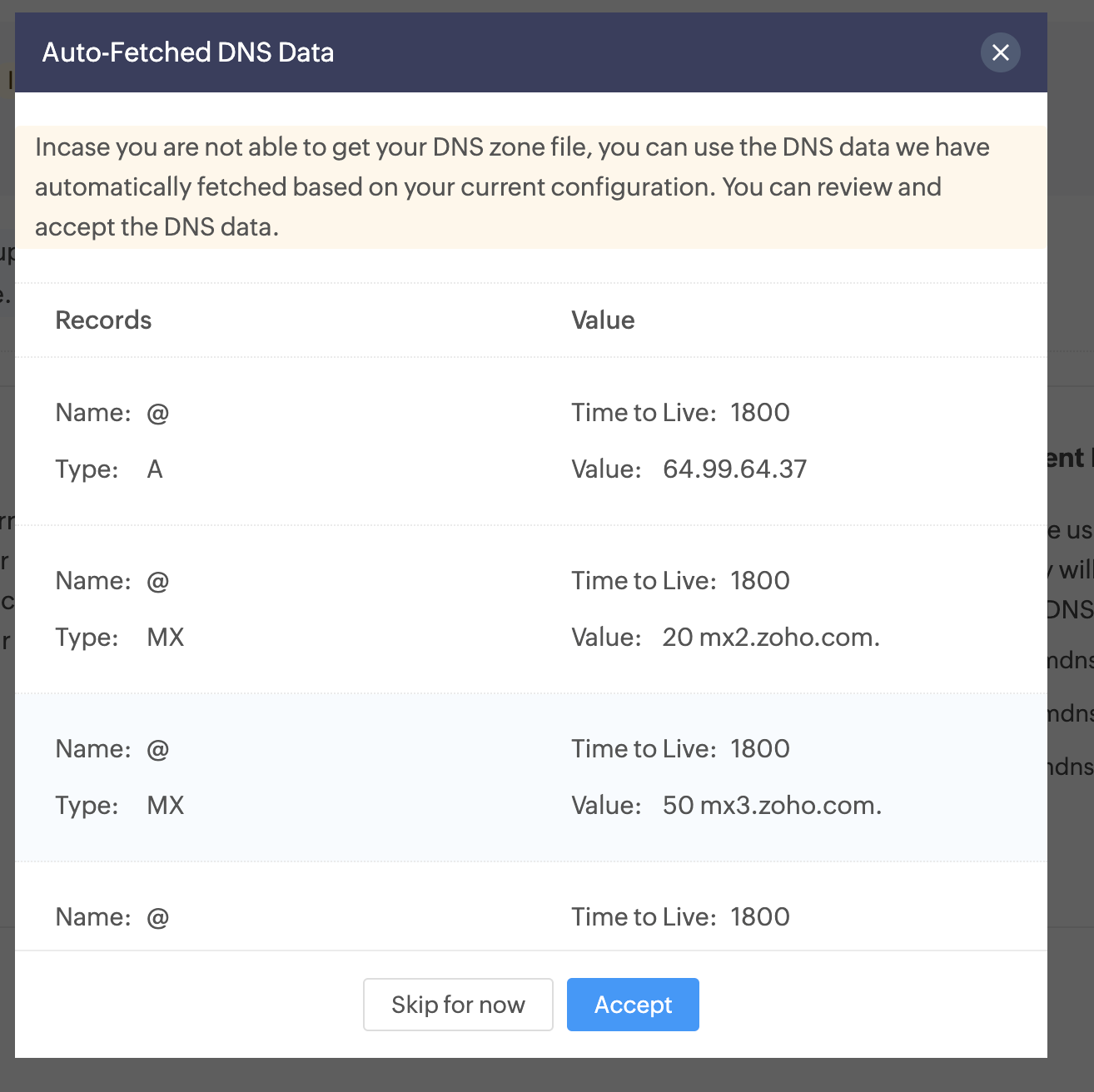The width and height of the screenshot is (1094, 1092).
Task: Select value 20 mx2.zoho.com.
Action: (x=771, y=637)
